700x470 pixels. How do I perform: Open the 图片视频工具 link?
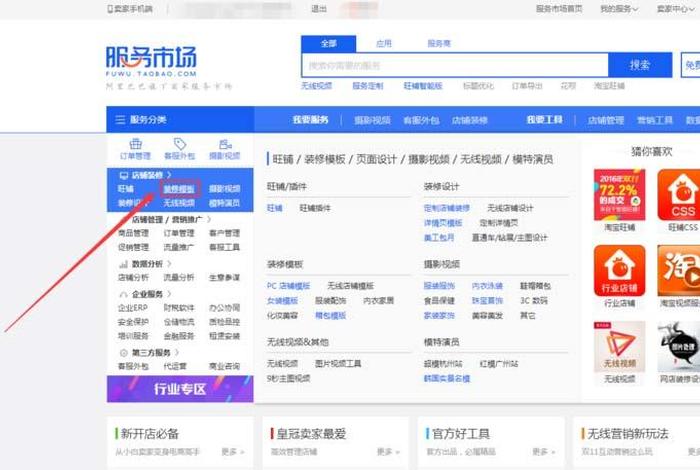(x=338, y=364)
